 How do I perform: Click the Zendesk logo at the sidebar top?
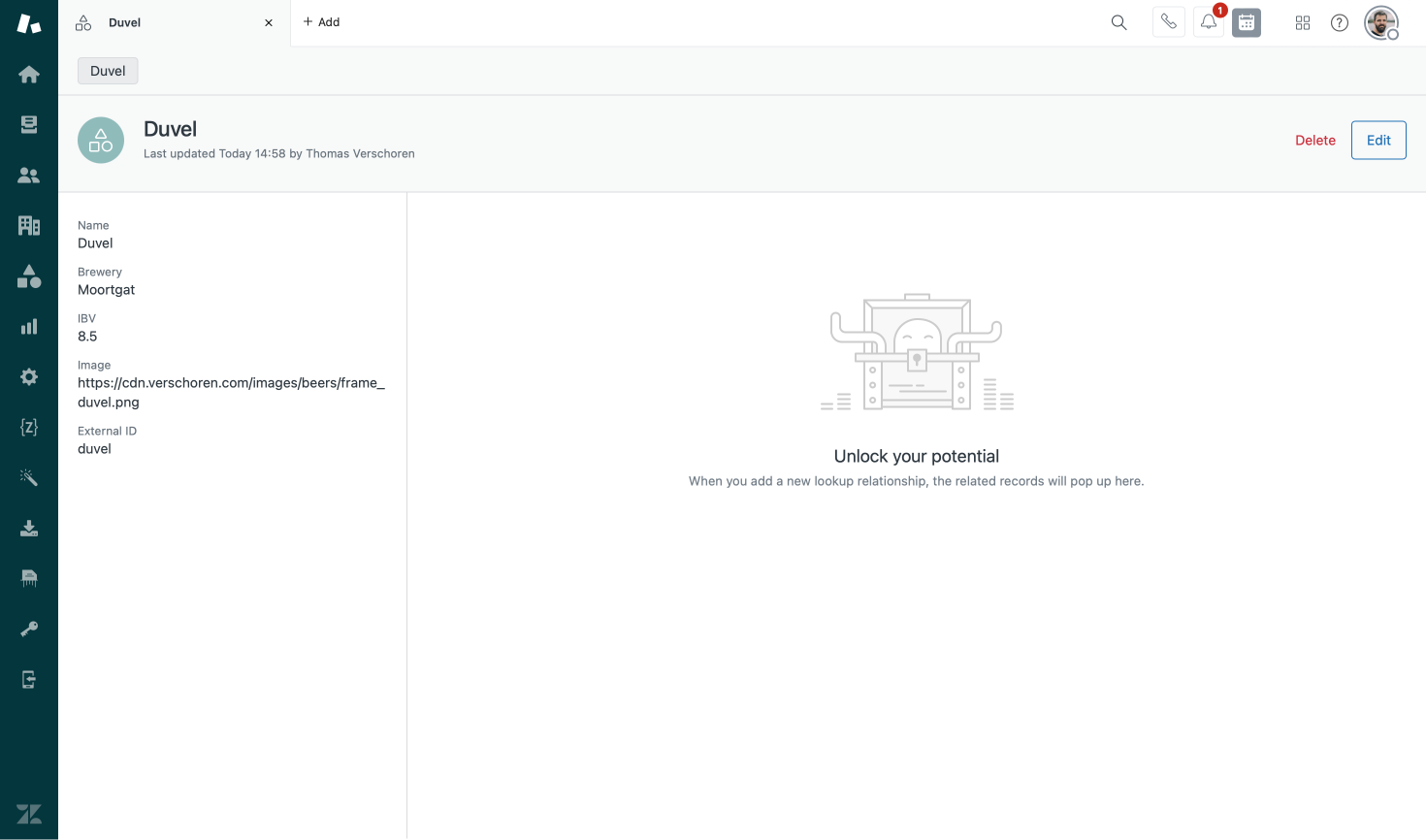29,23
